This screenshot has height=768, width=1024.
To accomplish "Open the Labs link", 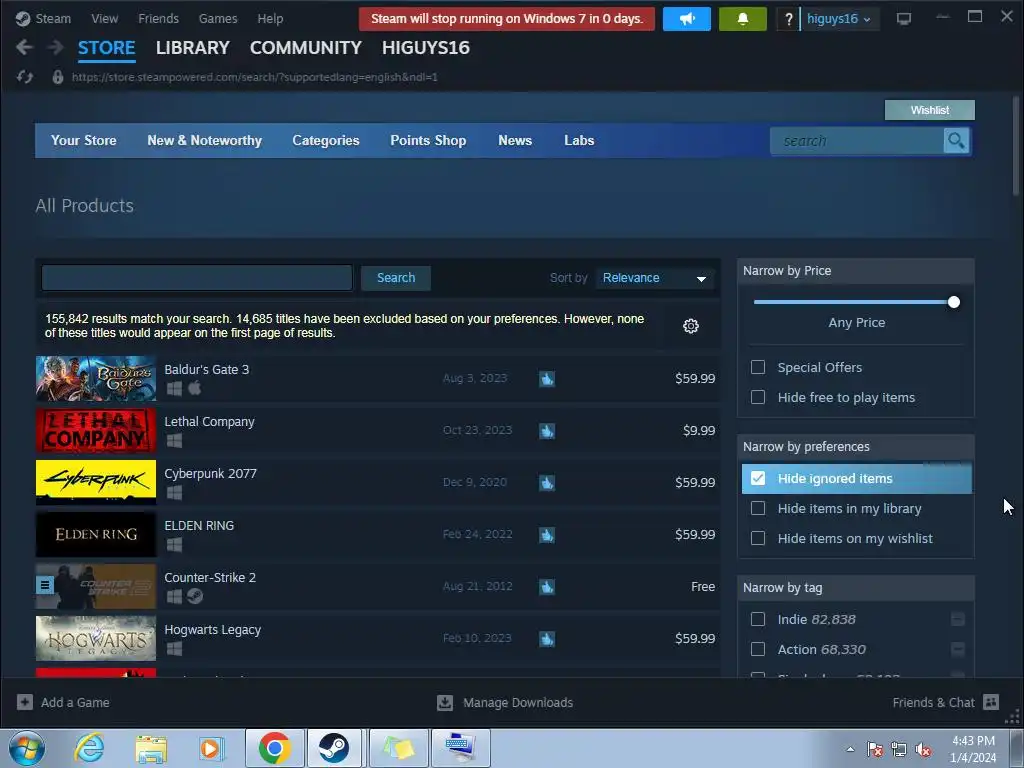I will (x=579, y=140).
